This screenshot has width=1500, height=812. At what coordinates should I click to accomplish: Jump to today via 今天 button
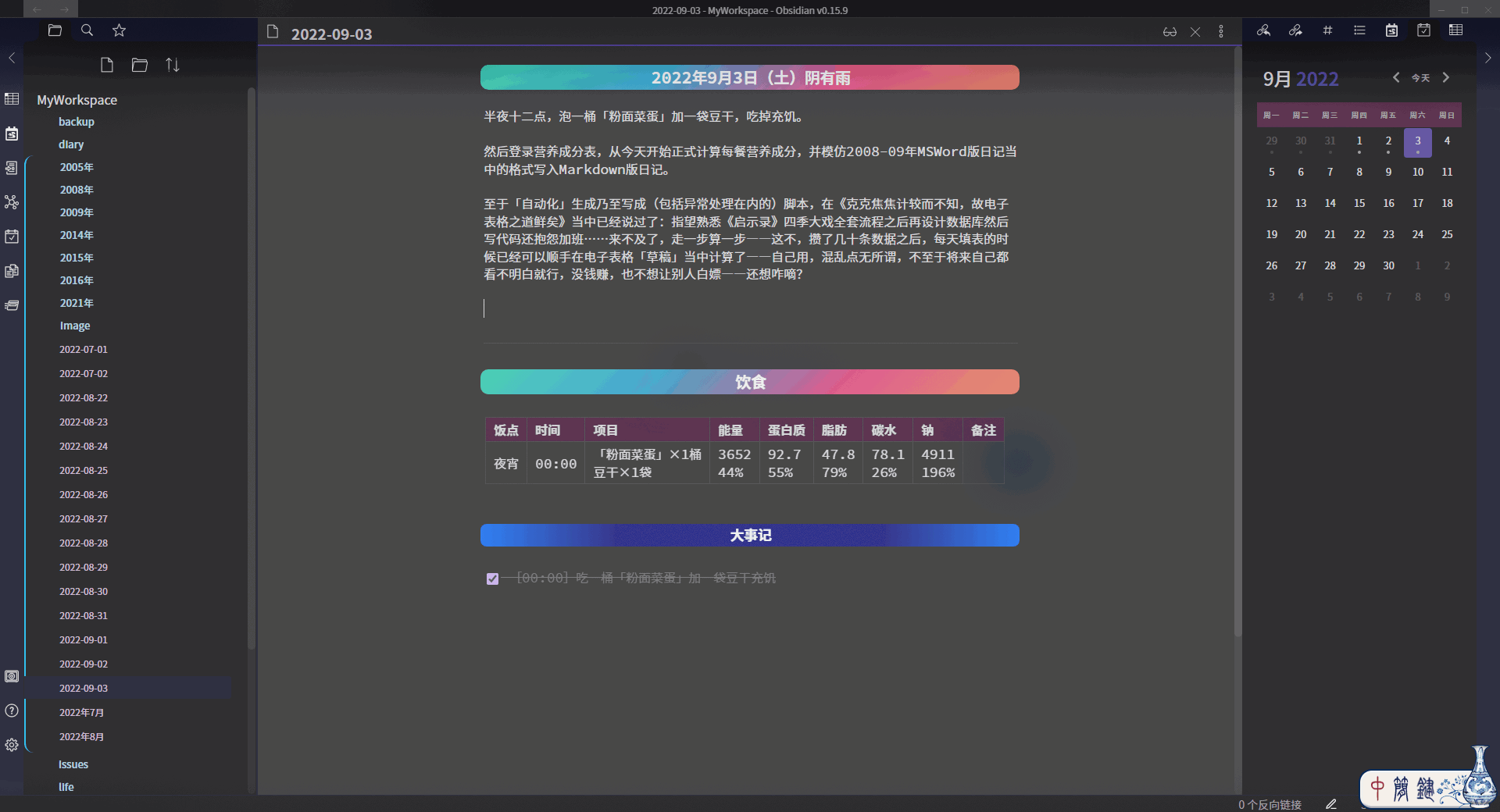pos(1420,78)
